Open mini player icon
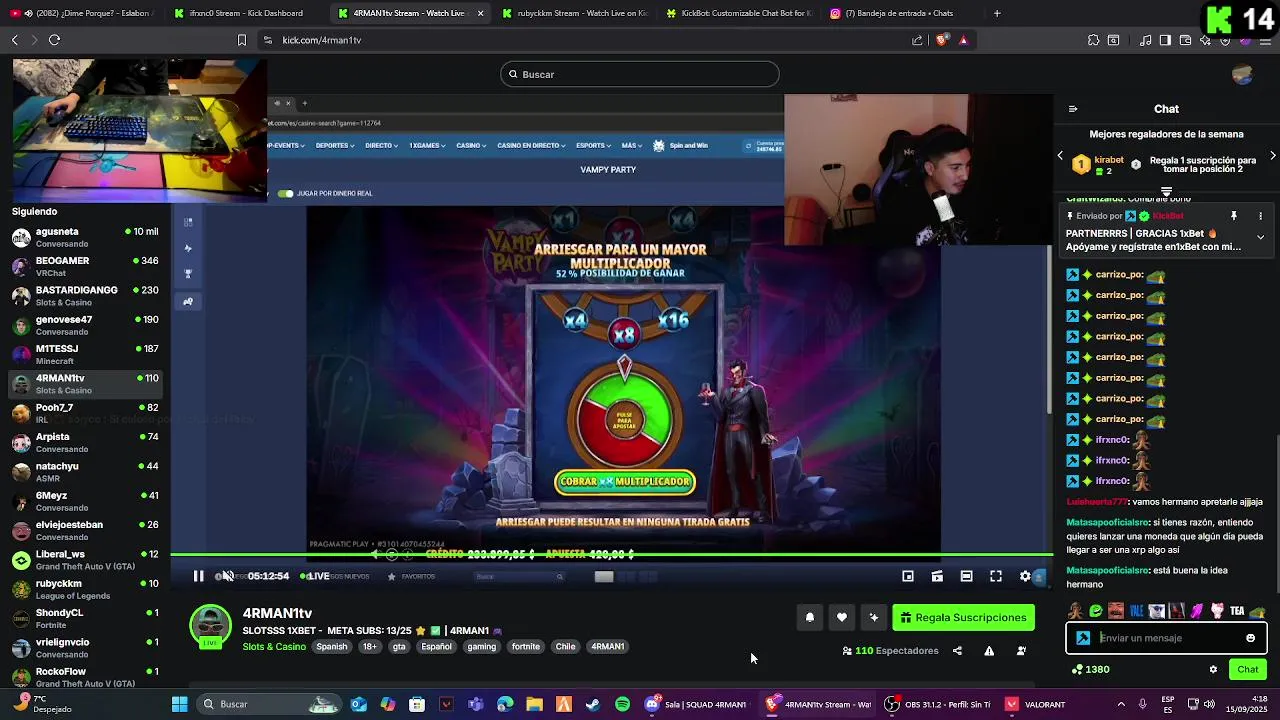This screenshot has height=720, width=1280. tap(908, 576)
